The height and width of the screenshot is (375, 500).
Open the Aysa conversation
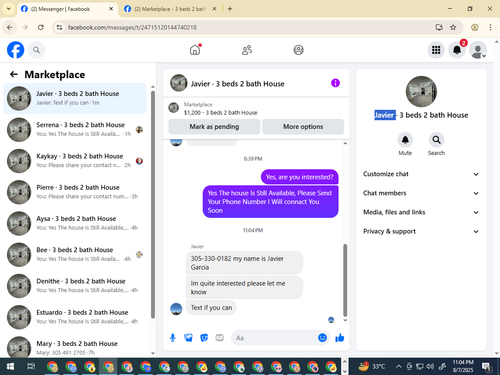pos(75,223)
